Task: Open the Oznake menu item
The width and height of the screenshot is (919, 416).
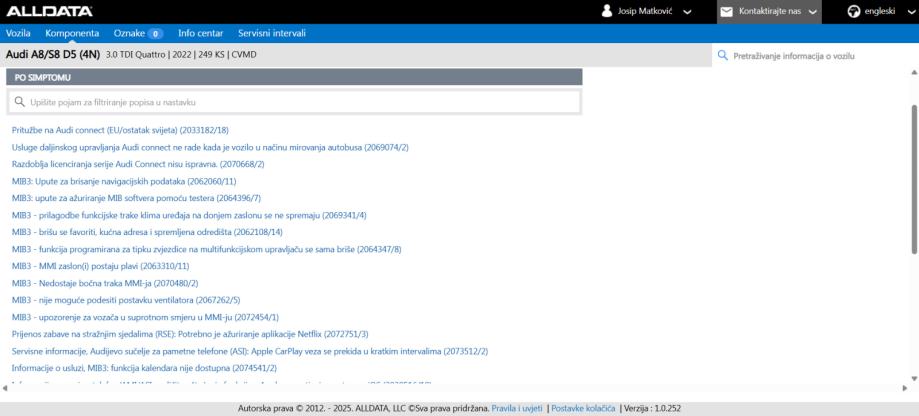Action: pyautogui.click(x=129, y=33)
